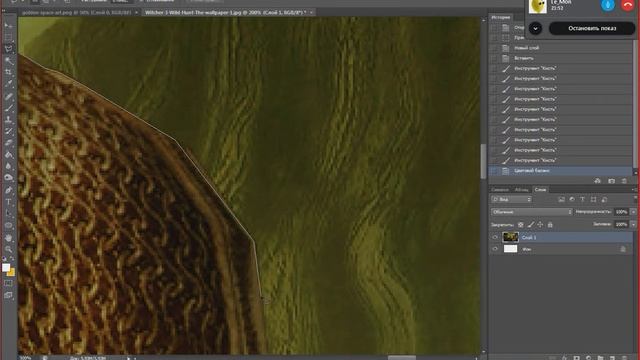Toggle lock transparent pixels
This screenshot has height=360, width=640.
(521, 224)
